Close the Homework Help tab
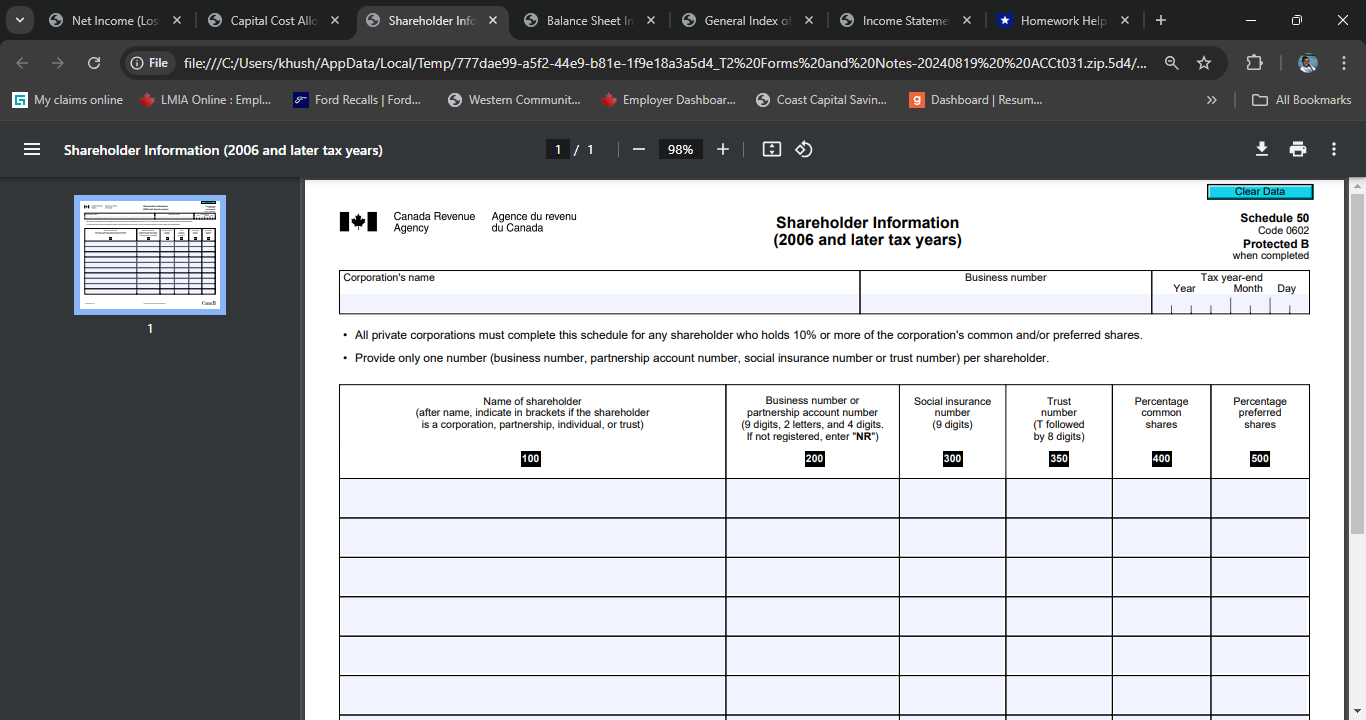This screenshot has width=1366, height=720. [1125, 20]
